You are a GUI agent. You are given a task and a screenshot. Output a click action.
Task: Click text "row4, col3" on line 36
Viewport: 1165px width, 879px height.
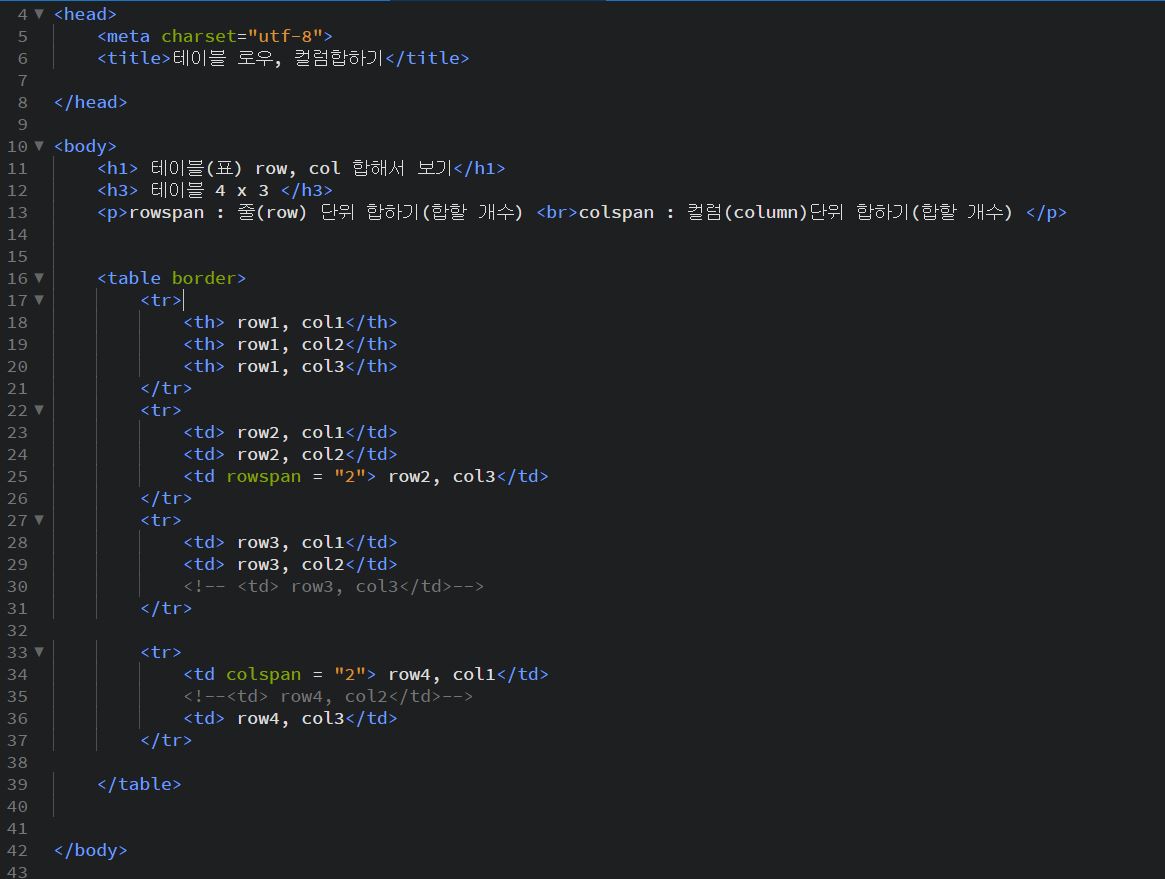point(291,719)
